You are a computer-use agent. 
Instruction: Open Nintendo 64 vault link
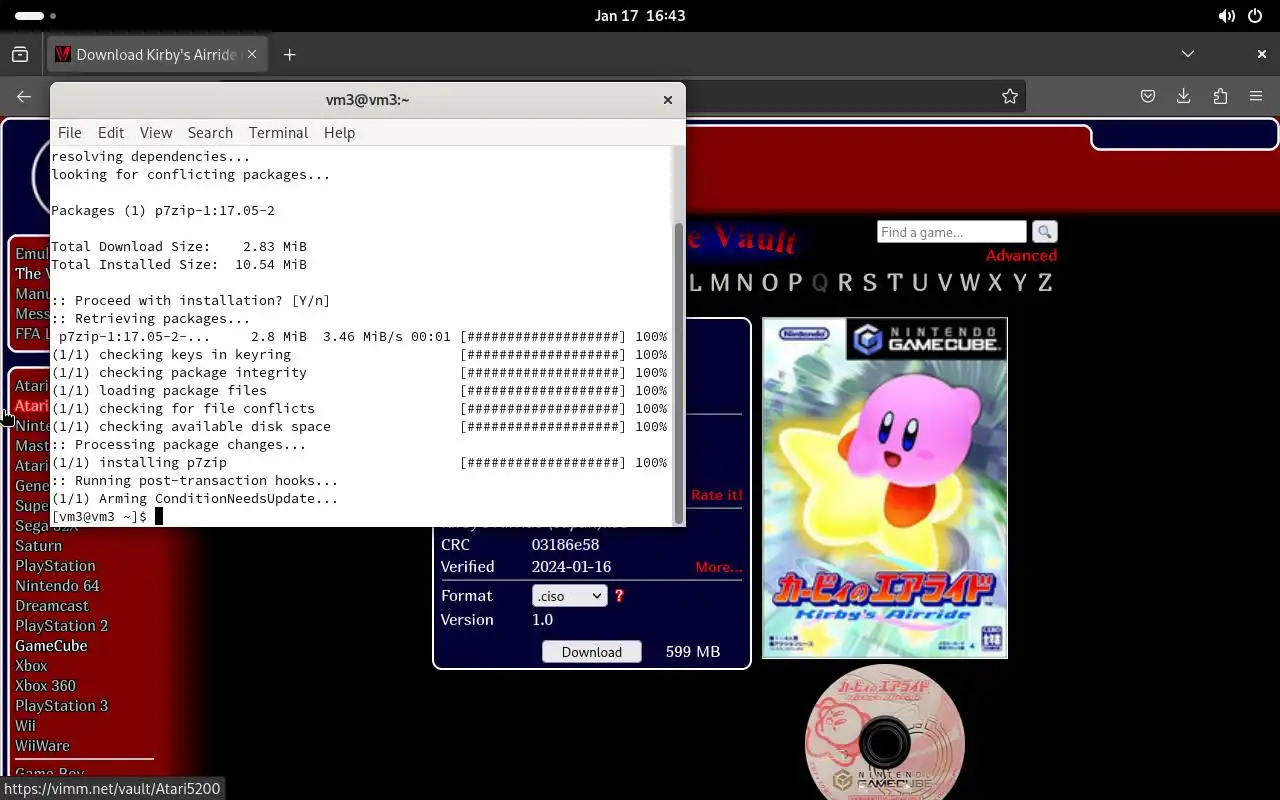coord(57,586)
